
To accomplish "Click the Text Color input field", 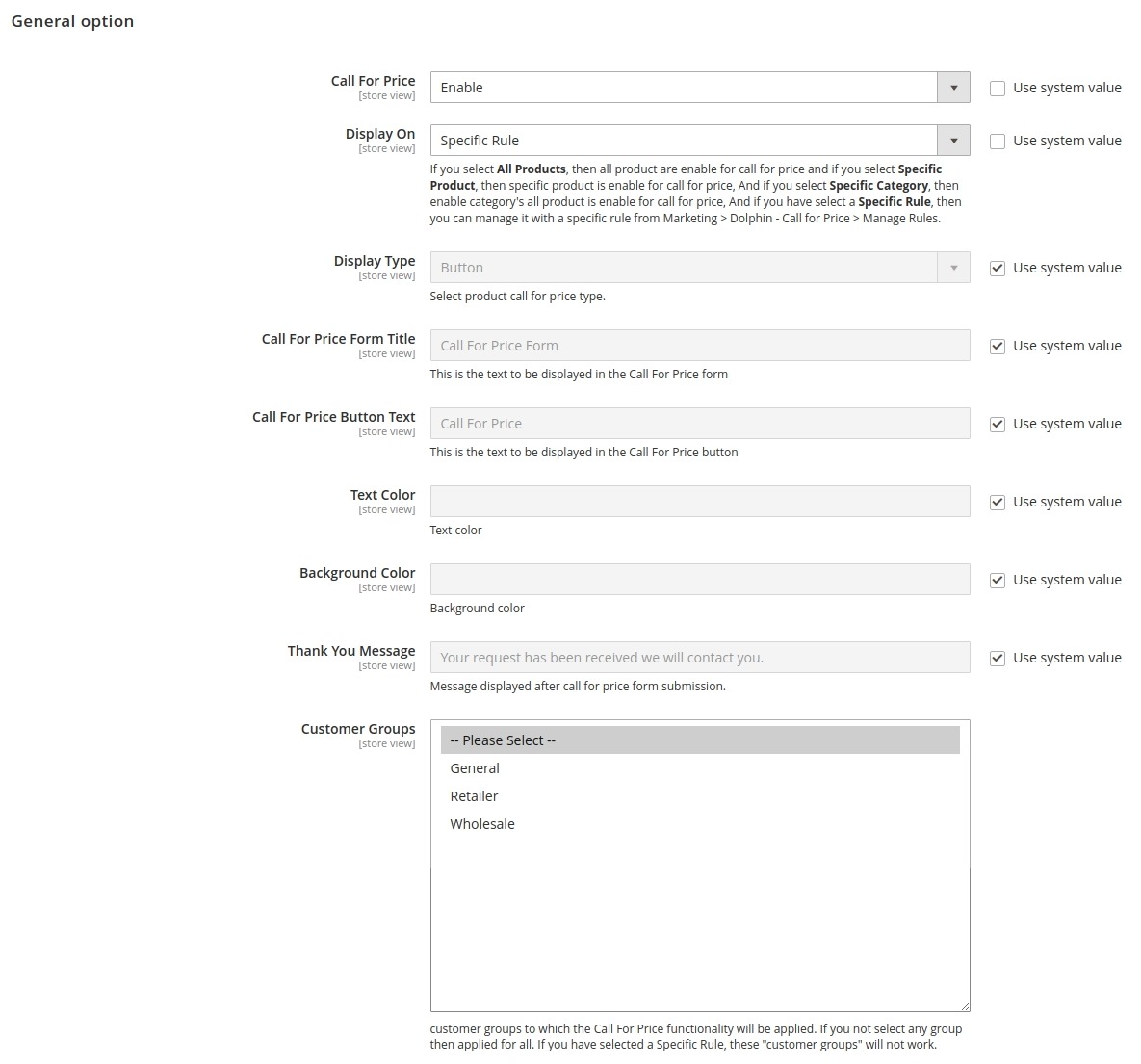I will pyautogui.click(x=699, y=502).
